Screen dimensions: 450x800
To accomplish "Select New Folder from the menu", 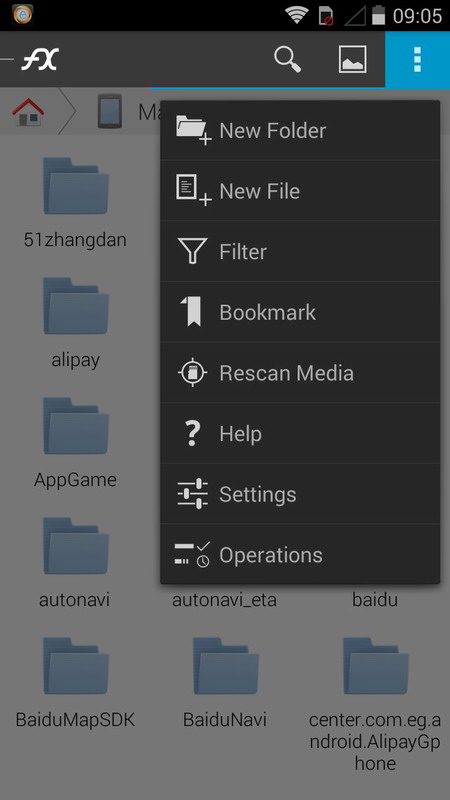I will point(300,131).
